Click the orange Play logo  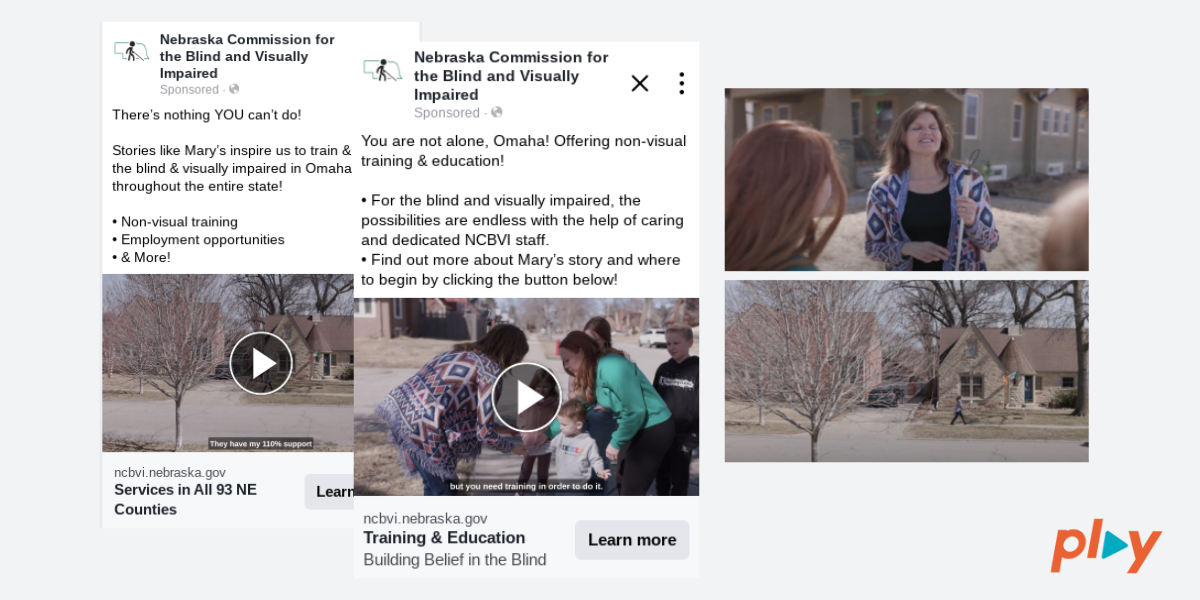point(1106,547)
